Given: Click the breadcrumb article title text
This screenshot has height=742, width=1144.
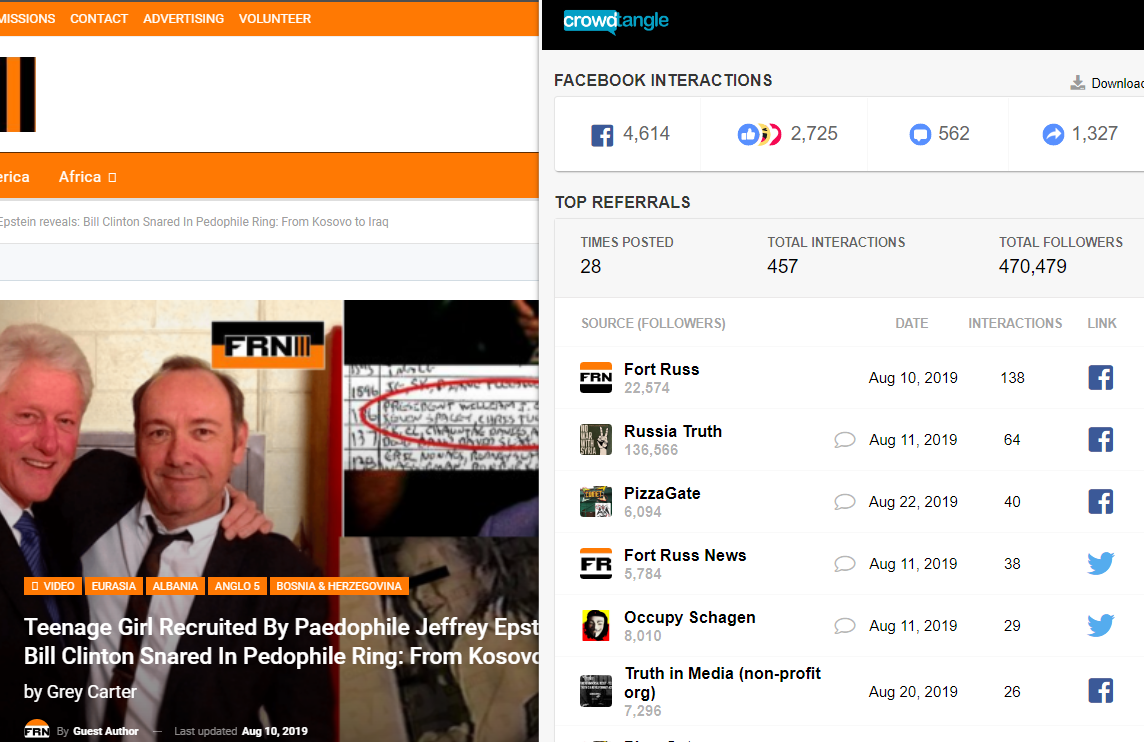Looking at the screenshot, I should [194, 222].
